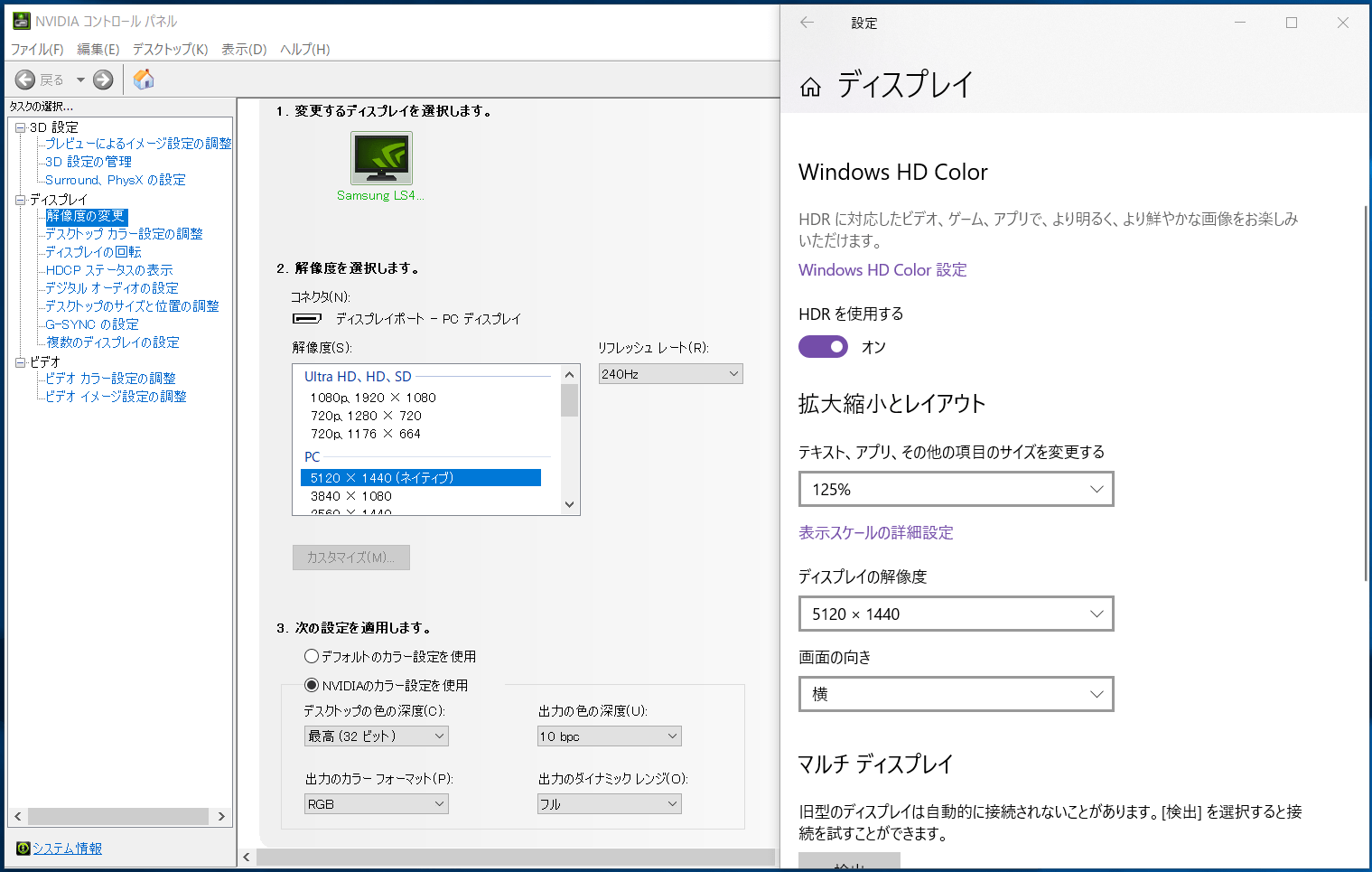Open 複数のディスプレイの設定
Screen dimensions: 1372x872
pyautogui.click(x=113, y=342)
